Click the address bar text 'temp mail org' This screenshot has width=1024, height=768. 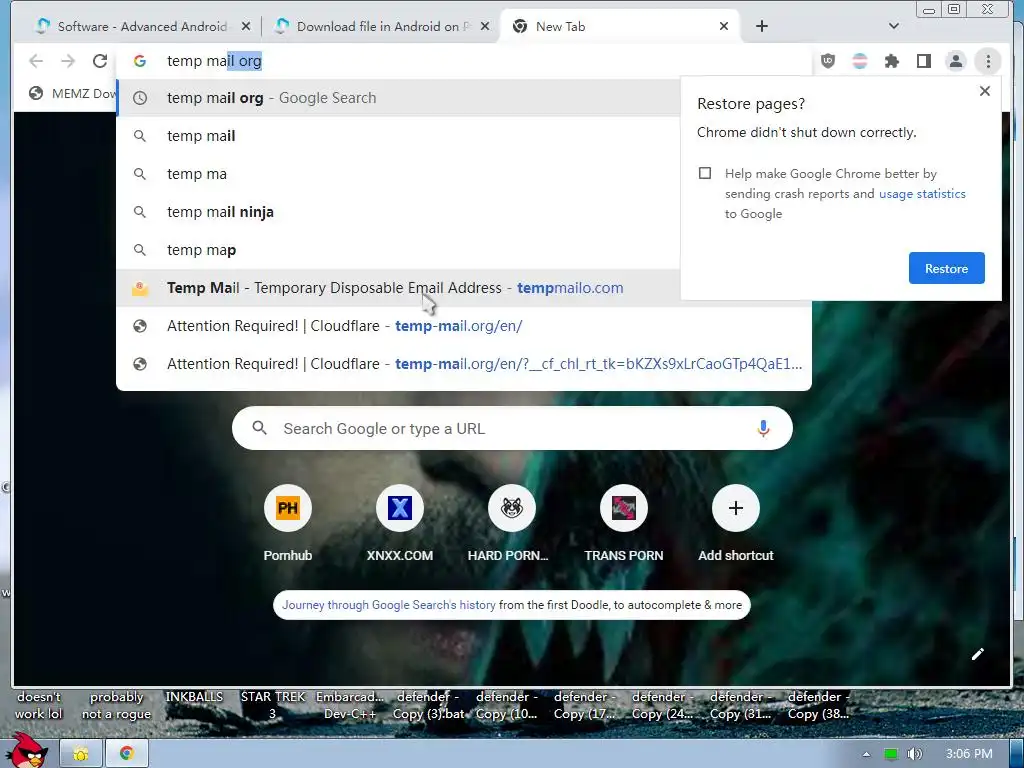(x=214, y=61)
